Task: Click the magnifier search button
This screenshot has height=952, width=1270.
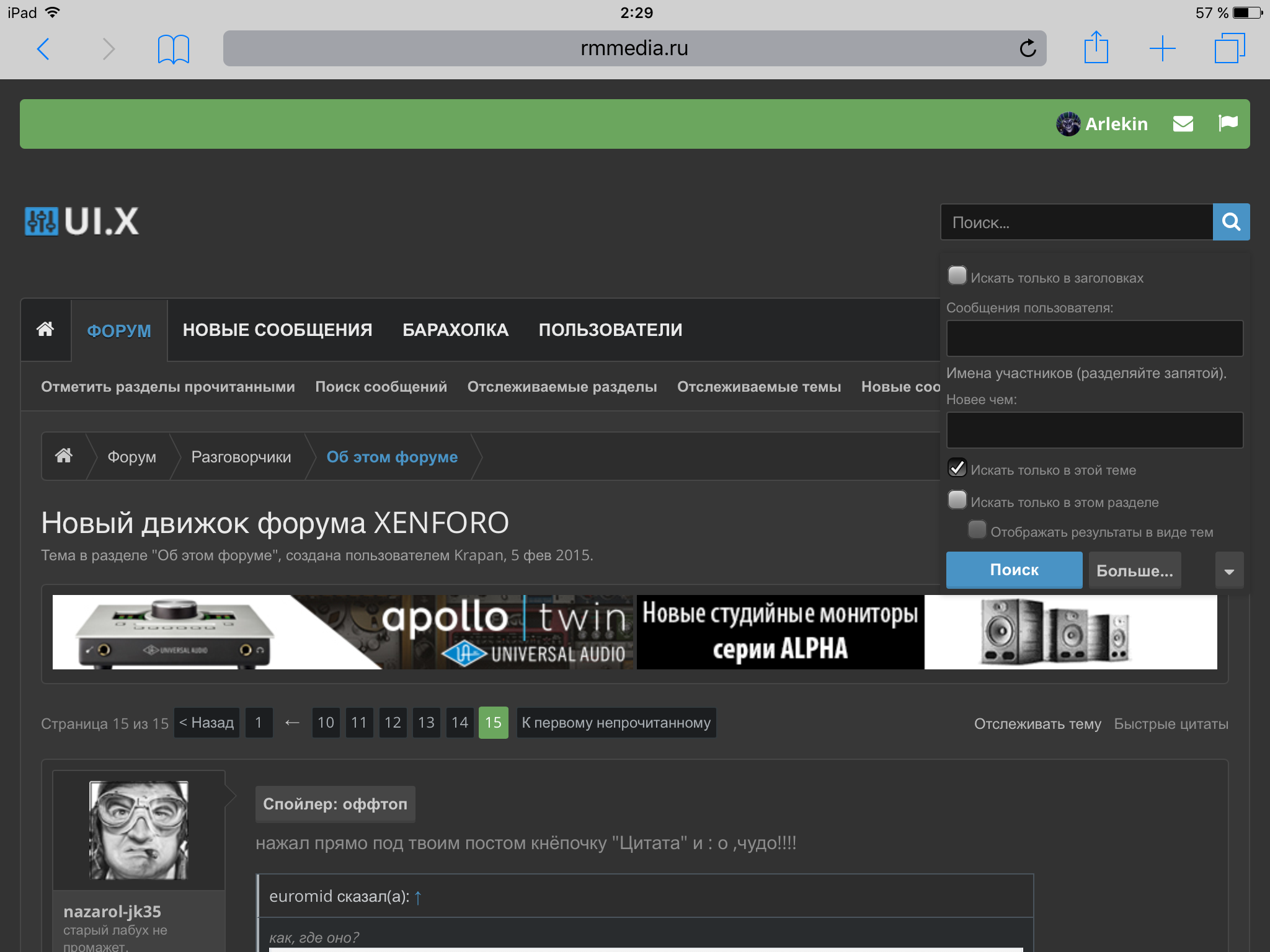Action: tap(1231, 222)
